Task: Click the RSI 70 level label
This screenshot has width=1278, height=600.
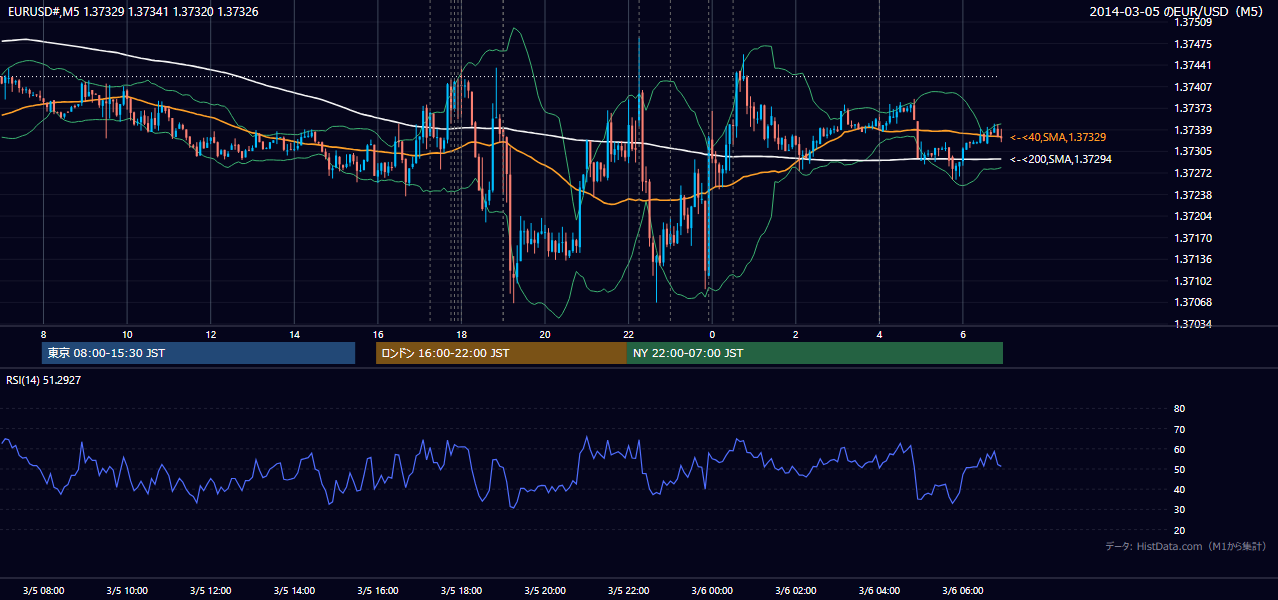Action: tap(1179, 429)
